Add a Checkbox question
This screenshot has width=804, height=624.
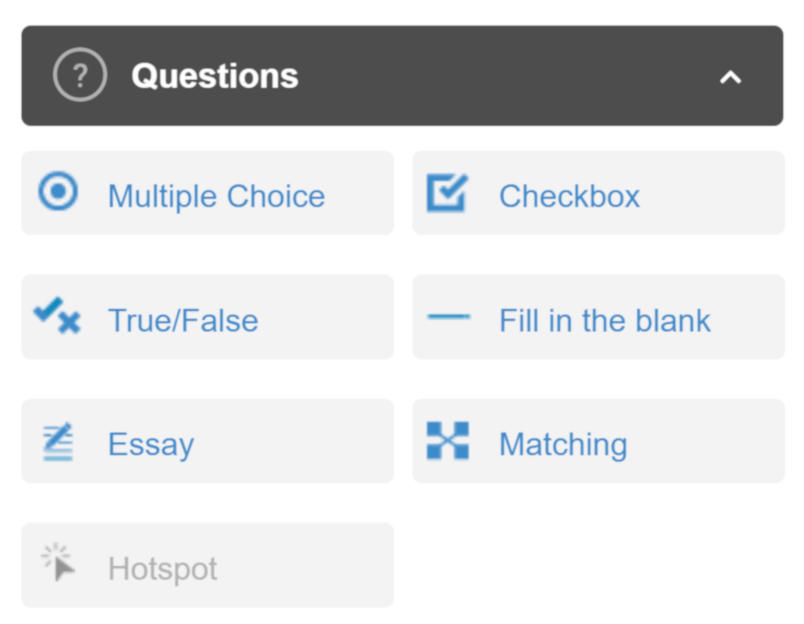(569, 196)
